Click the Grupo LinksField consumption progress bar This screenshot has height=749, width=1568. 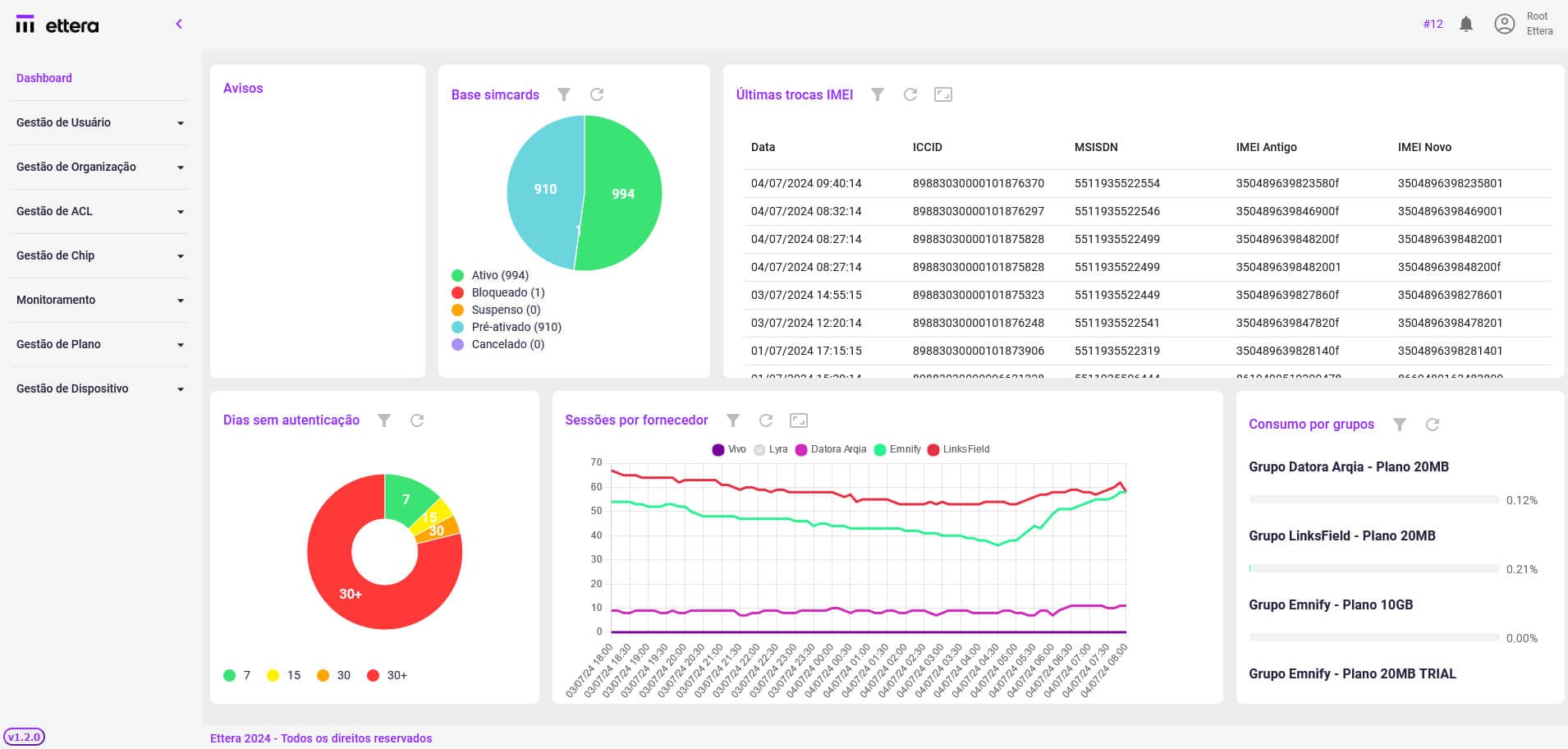(1373, 568)
